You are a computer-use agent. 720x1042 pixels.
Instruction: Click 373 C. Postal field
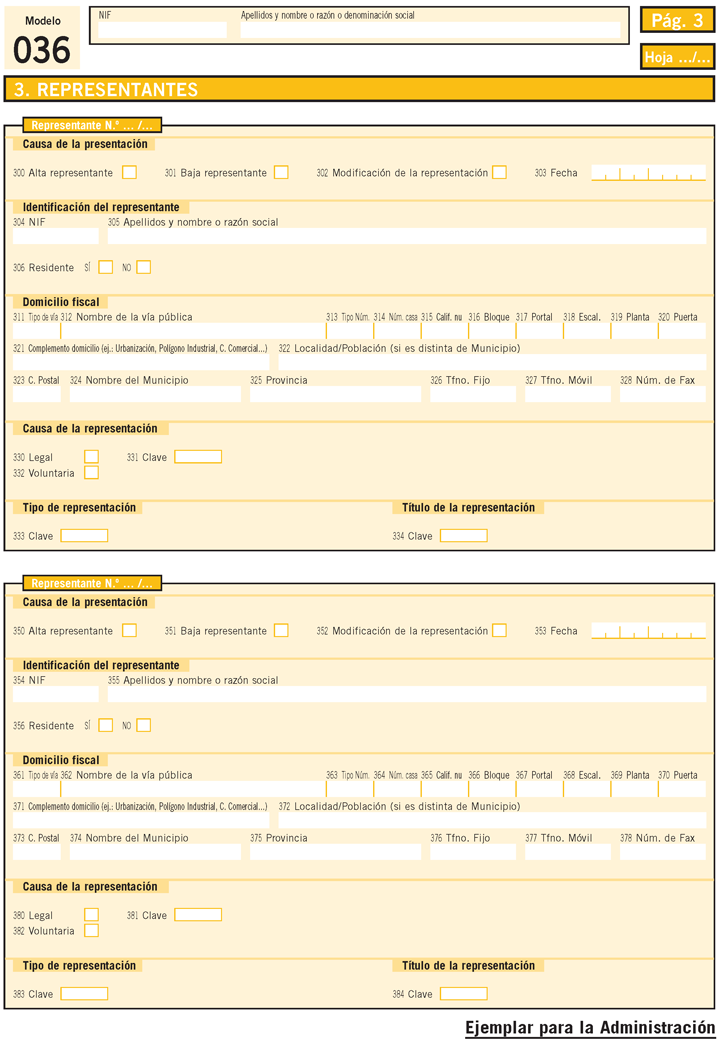click(37, 852)
